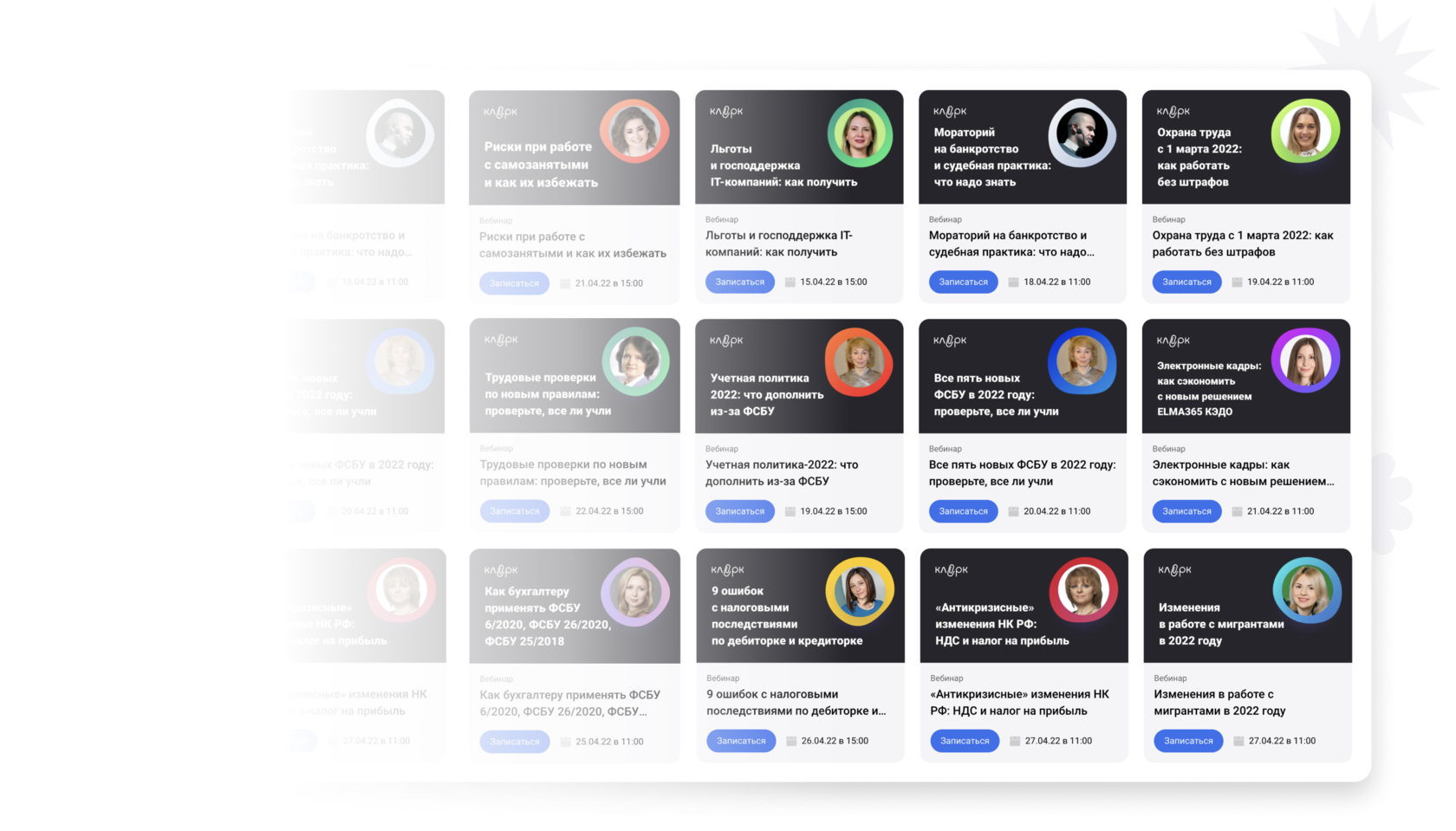Click the Клерк logo on the Охрана труда card
The height and width of the screenshot is (831, 1456).
[x=1173, y=111]
